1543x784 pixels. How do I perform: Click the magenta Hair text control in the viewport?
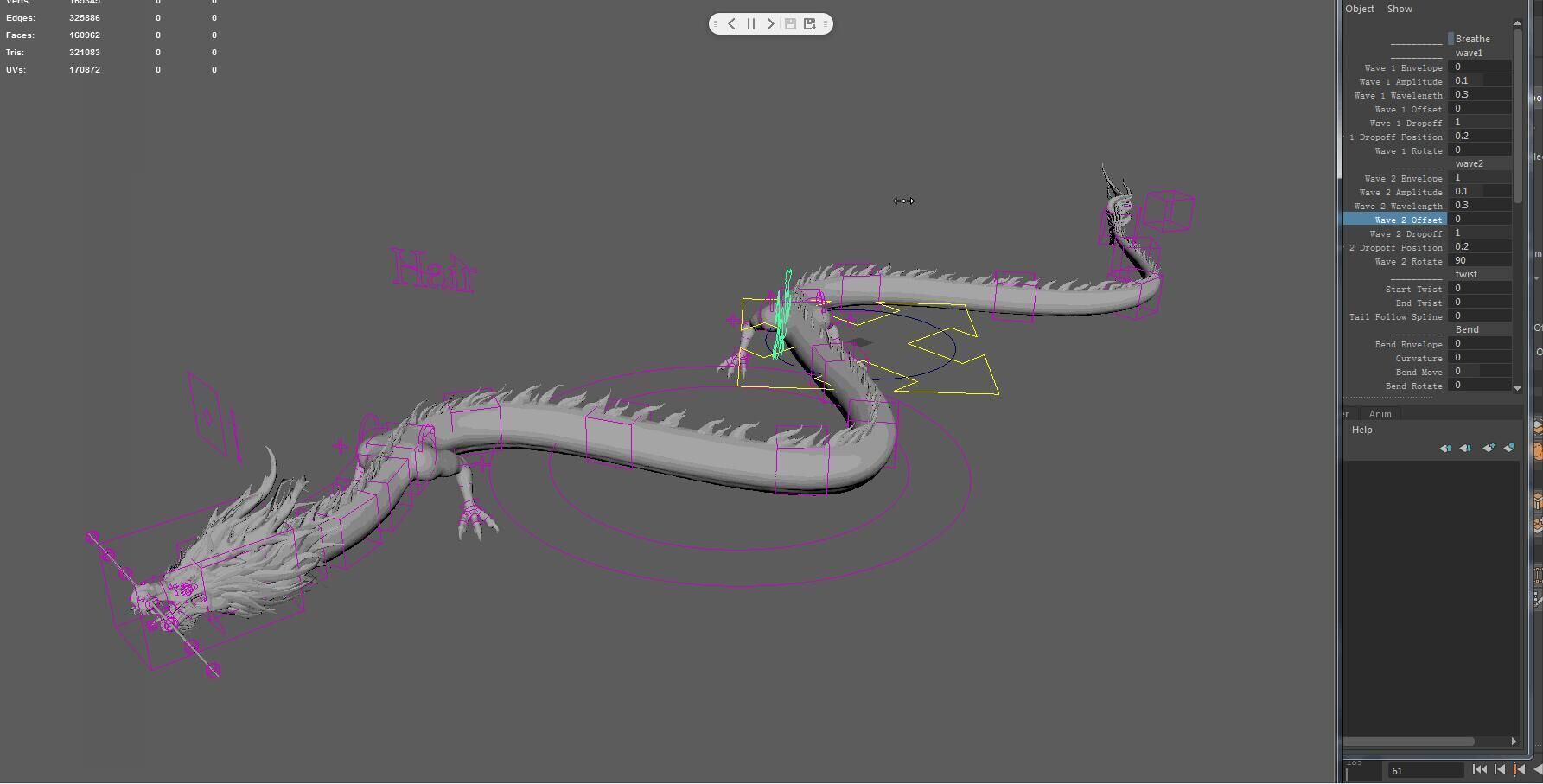(x=433, y=270)
